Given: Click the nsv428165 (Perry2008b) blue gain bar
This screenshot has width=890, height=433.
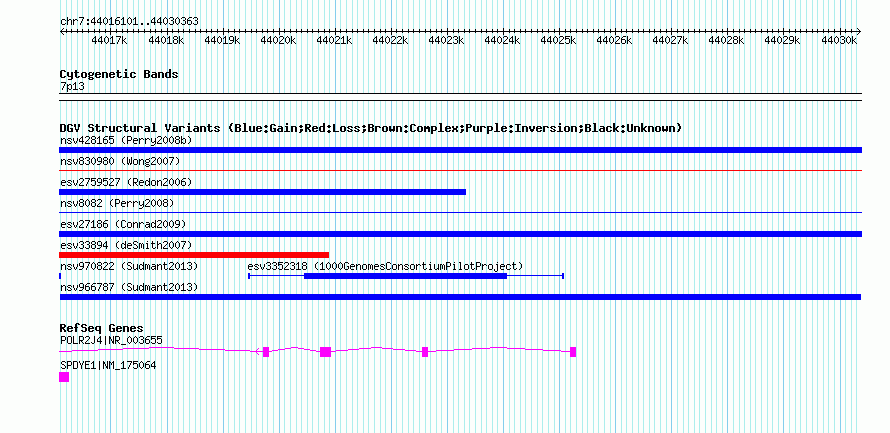Looking at the screenshot, I should [x=460, y=150].
